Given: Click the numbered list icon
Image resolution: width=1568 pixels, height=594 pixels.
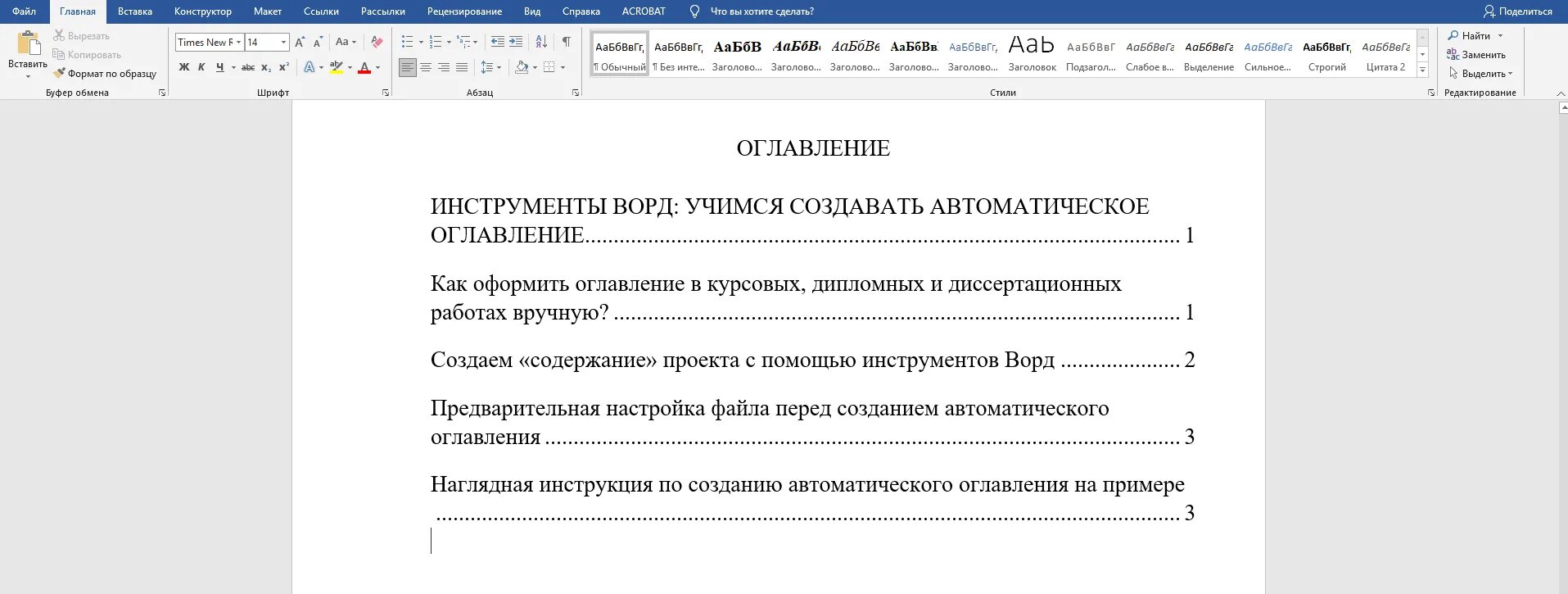Looking at the screenshot, I should 435,42.
